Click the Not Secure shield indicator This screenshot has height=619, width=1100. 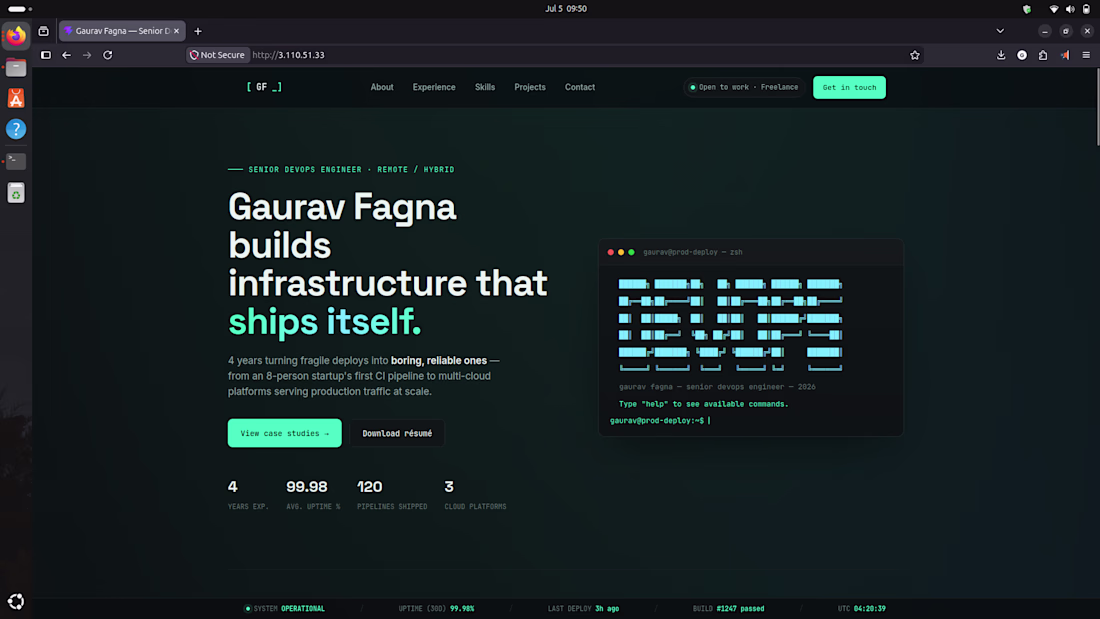coord(217,55)
